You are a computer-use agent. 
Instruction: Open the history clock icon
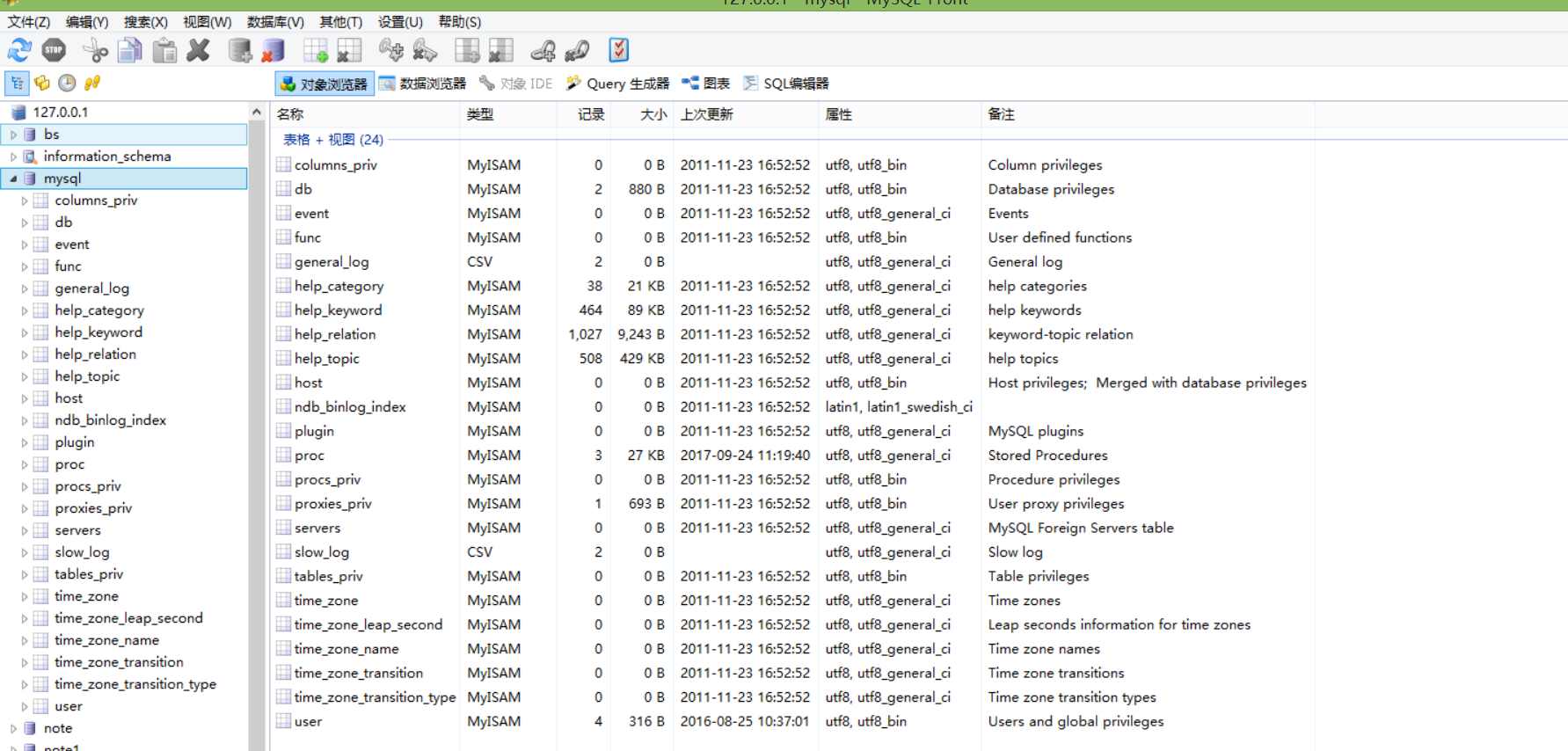[67, 83]
